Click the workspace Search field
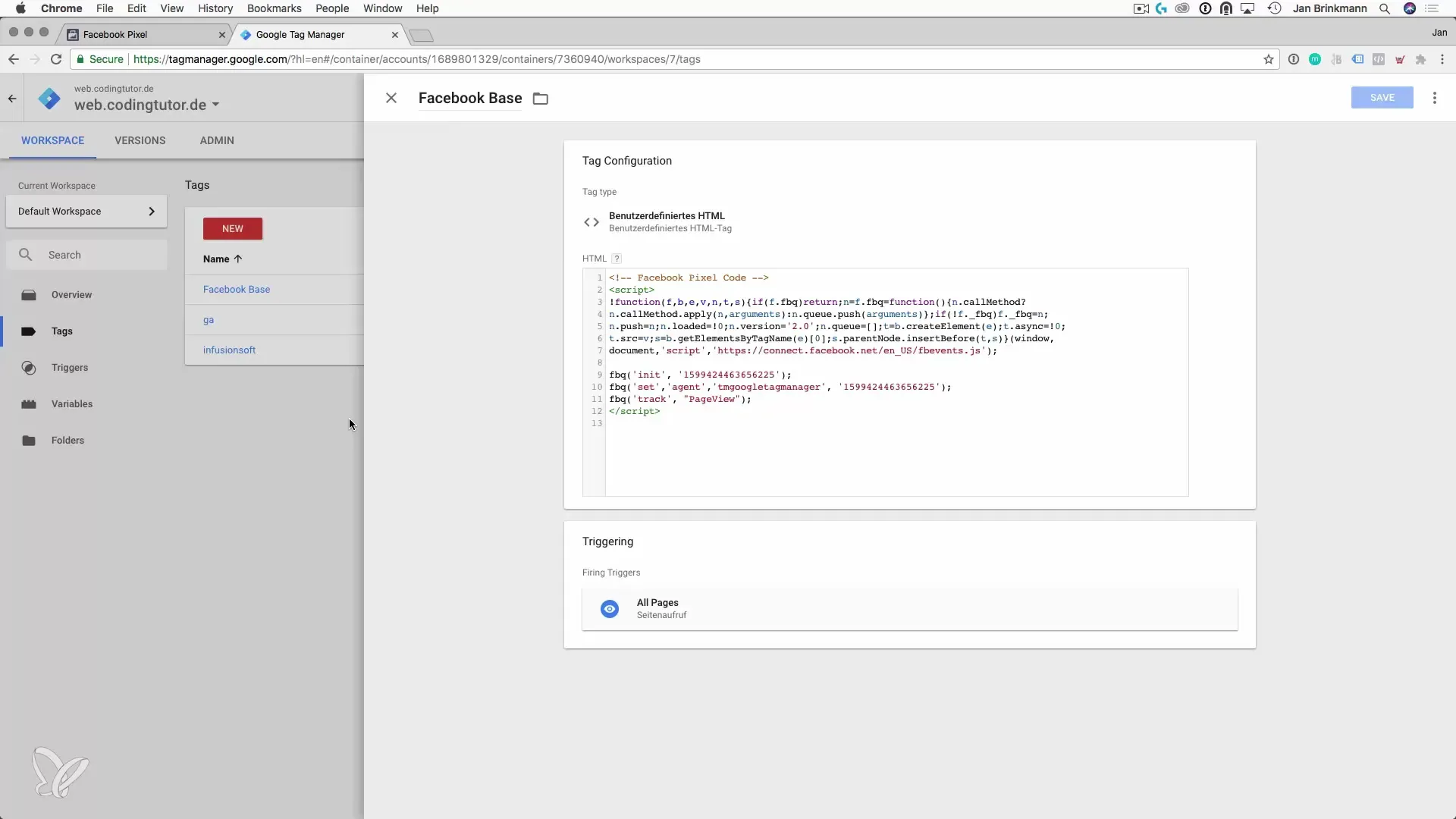Screen dimensions: 1456x819 pyautogui.click(x=86, y=255)
